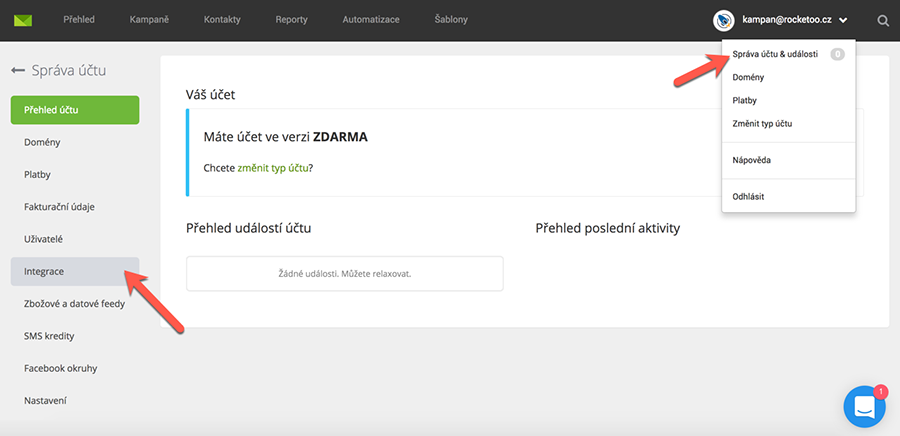Click the user avatar icon
This screenshot has width=900, height=436.
(x=724, y=20)
